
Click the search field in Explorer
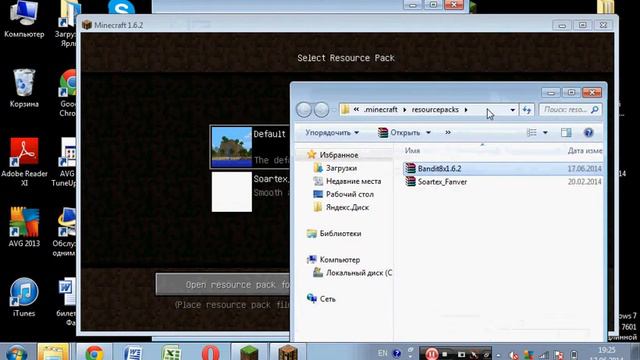(x=571, y=109)
